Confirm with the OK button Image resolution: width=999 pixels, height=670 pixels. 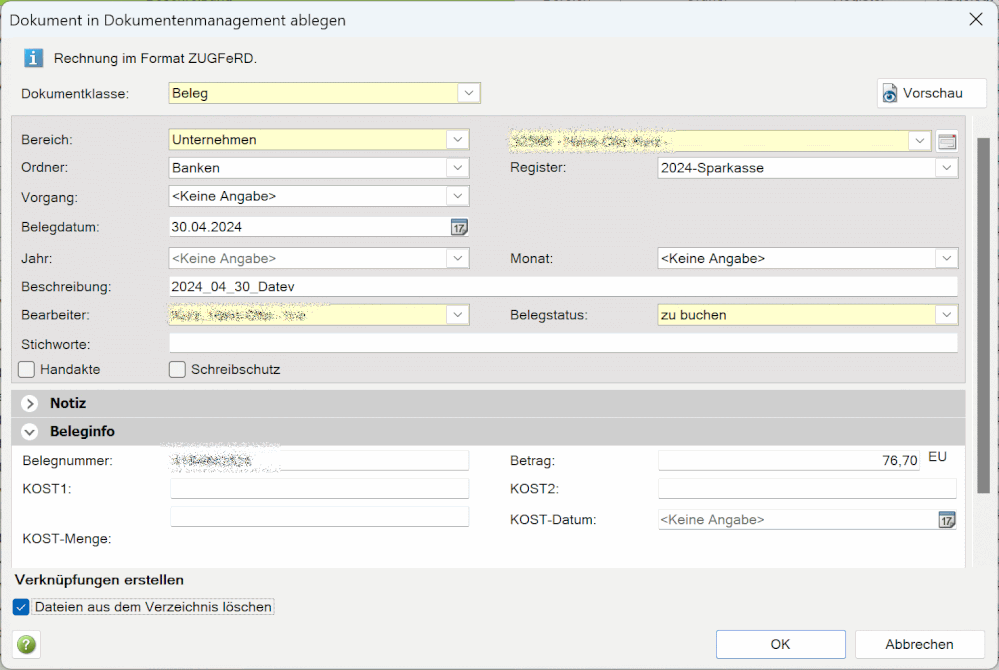click(780, 645)
